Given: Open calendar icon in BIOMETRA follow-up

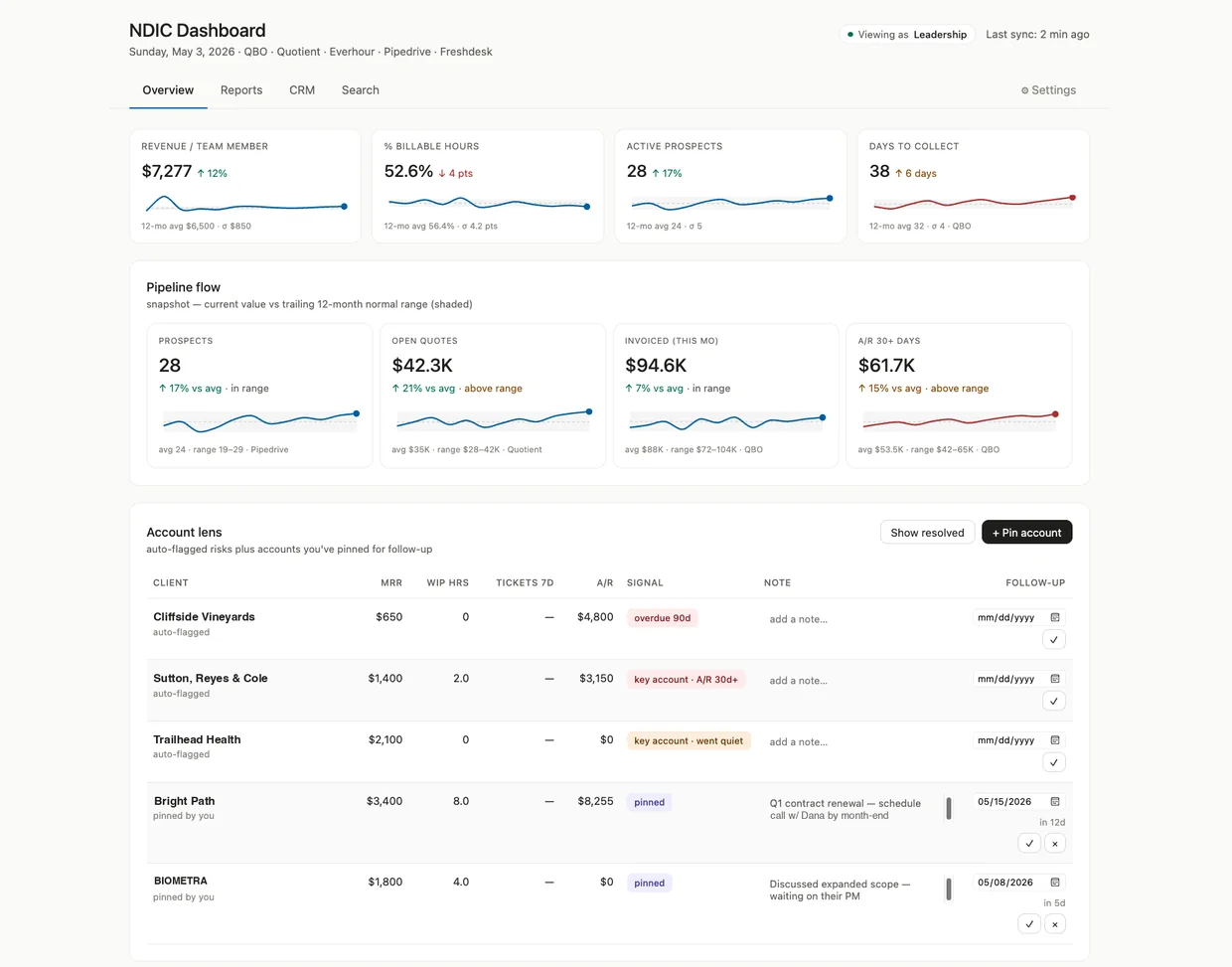Looking at the screenshot, I should click(1055, 883).
